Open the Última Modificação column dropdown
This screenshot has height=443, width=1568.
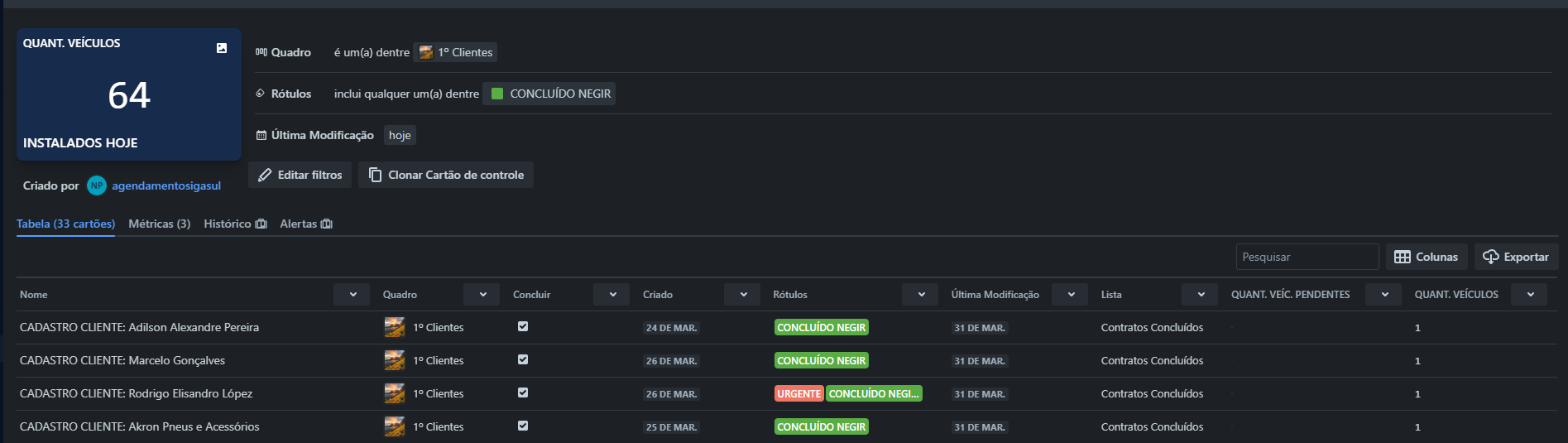(1070, 294)
